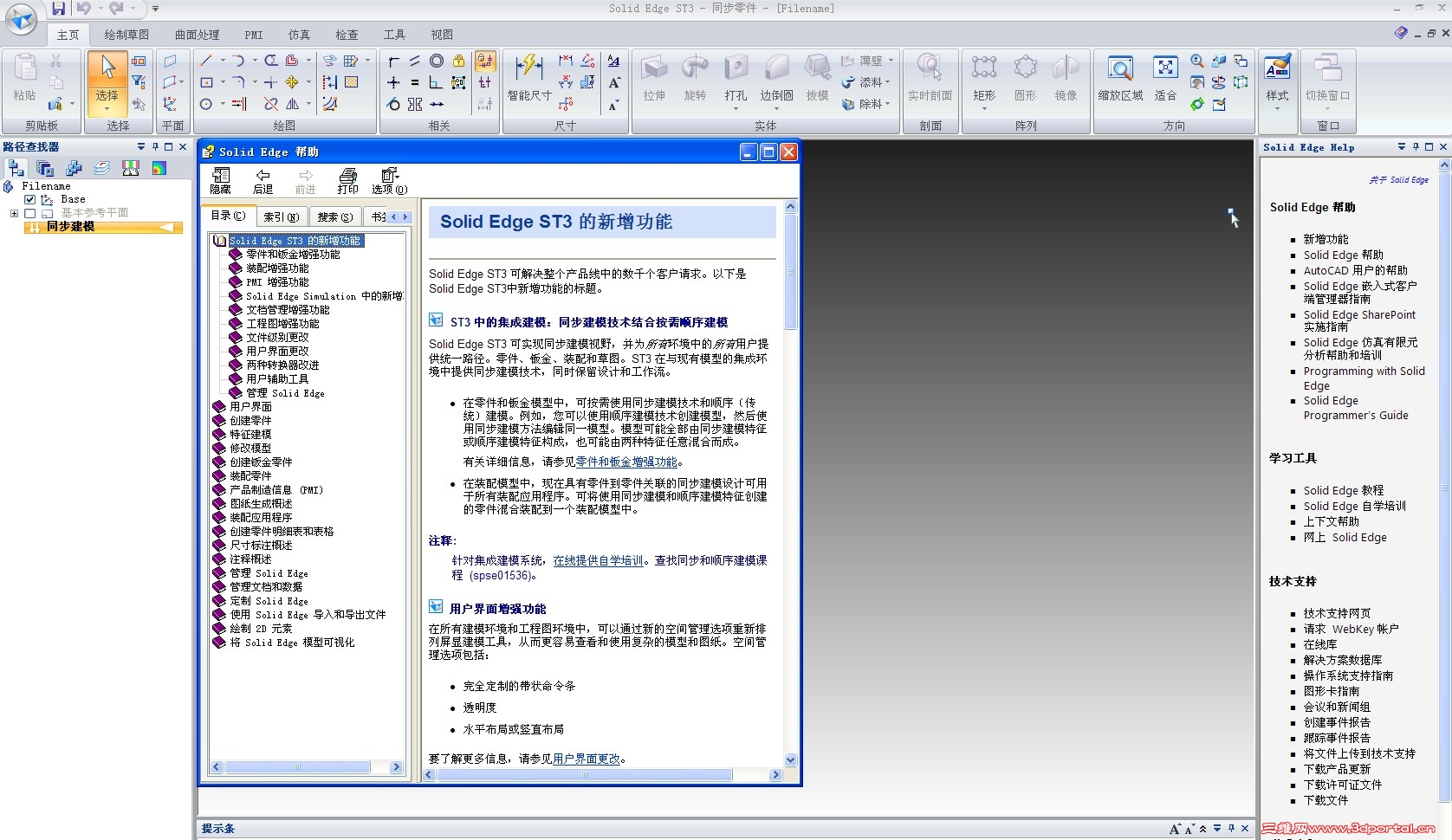Select the Concentric relationship icon
The height and width of the screenshot is (840, 1452).
[x=437, y=61]
